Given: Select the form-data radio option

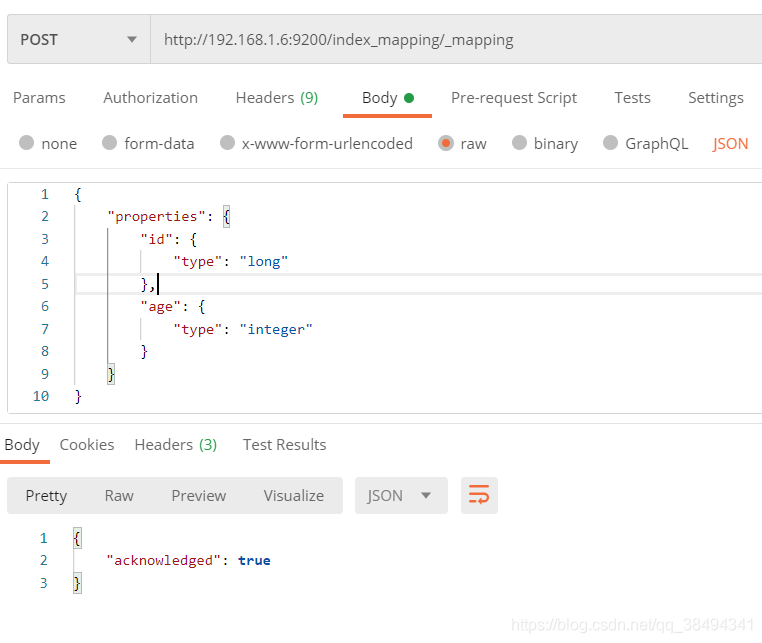Looking at the screenshot, I should 110,143.
